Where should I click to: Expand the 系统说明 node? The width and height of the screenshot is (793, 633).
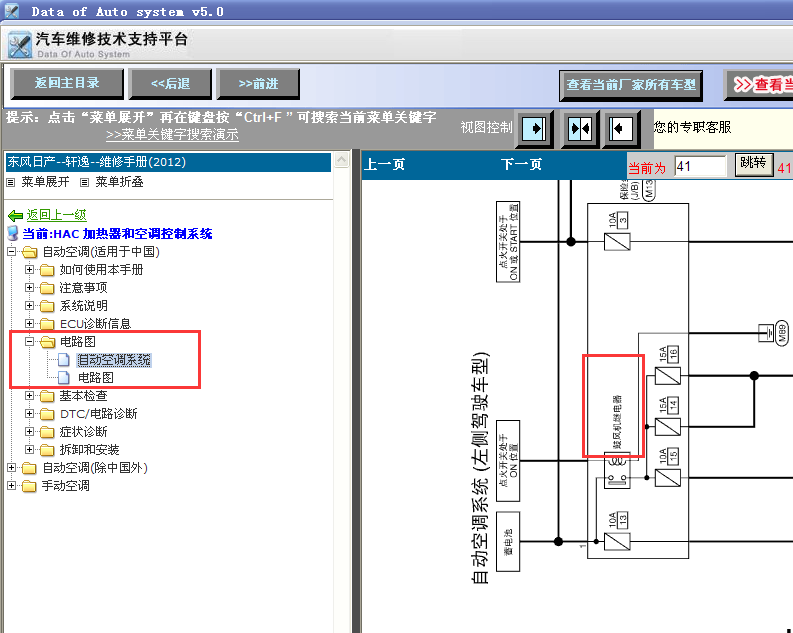(29, 305)
